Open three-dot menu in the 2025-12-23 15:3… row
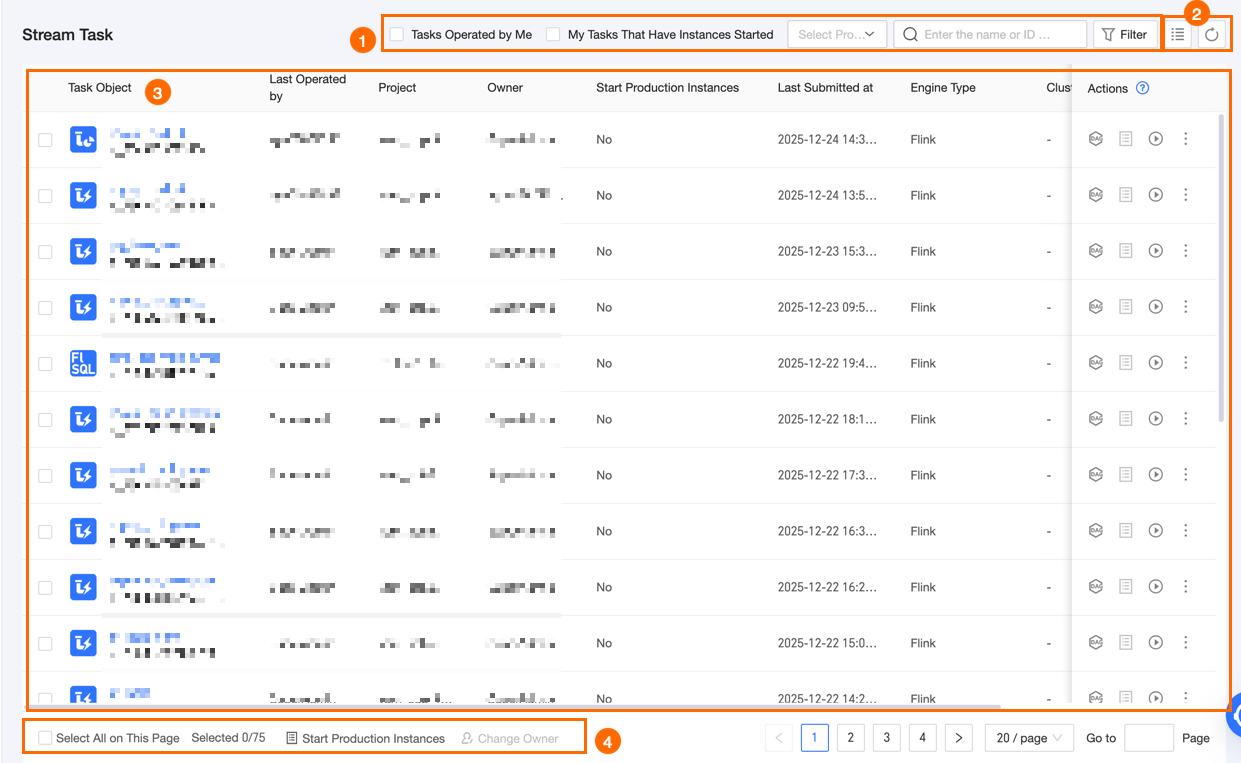Viewport: 1241px width, 763px height. (x=1186, y=251)
